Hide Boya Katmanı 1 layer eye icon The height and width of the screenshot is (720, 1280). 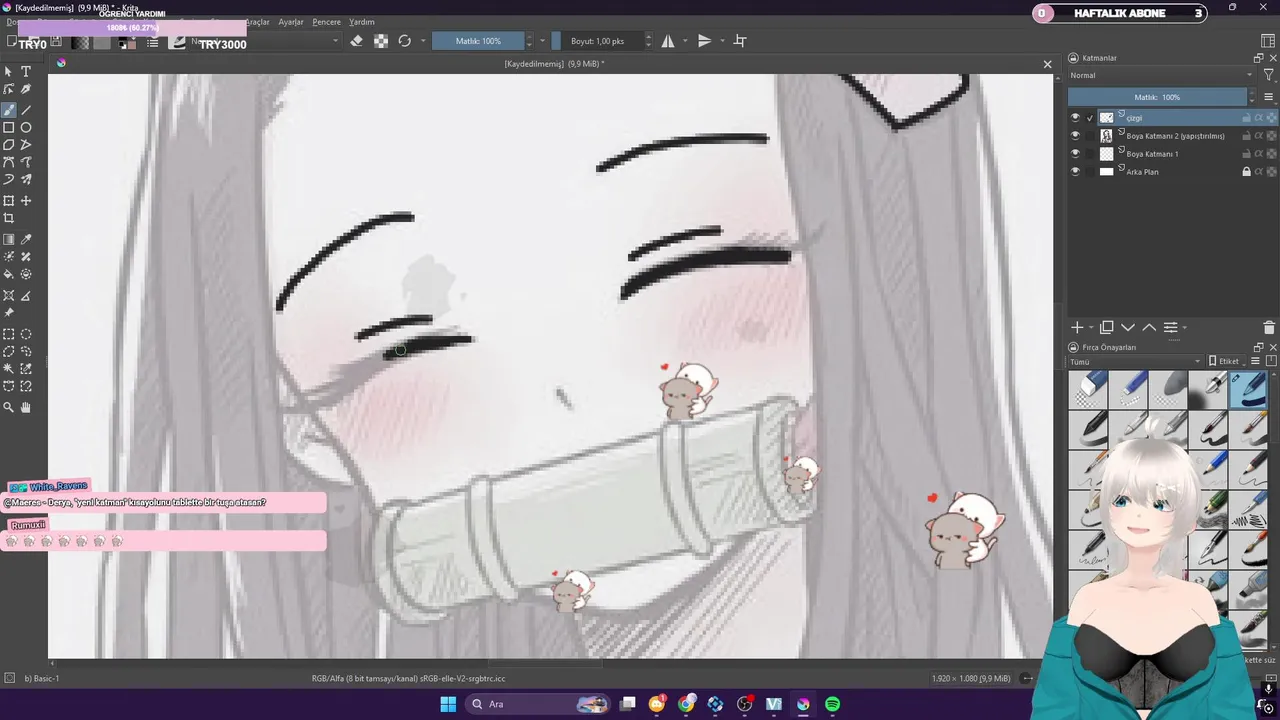1075,154
